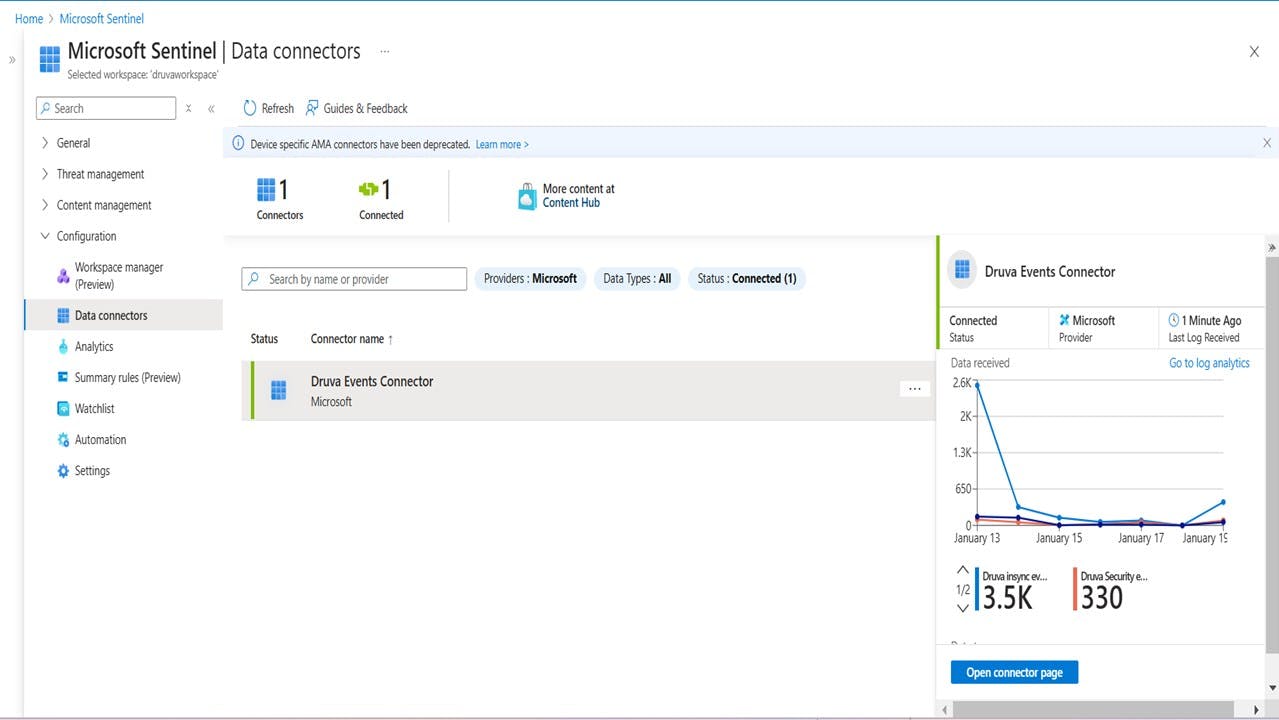Select Watchlist from Configuration menu
The image size is (1279, 720).
click(94, 409)
